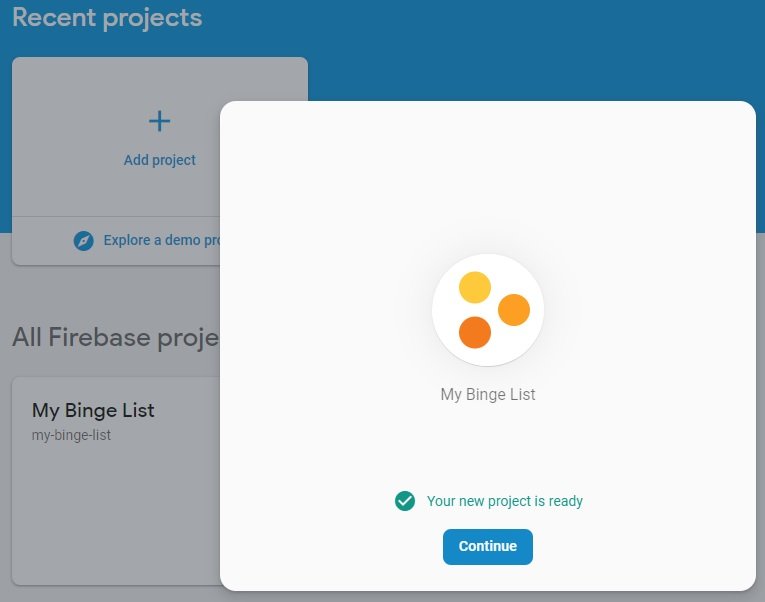The image size is (765, 602).
Task: Click the dark orange dot at logo's bottom
Action: coord(475,332)
